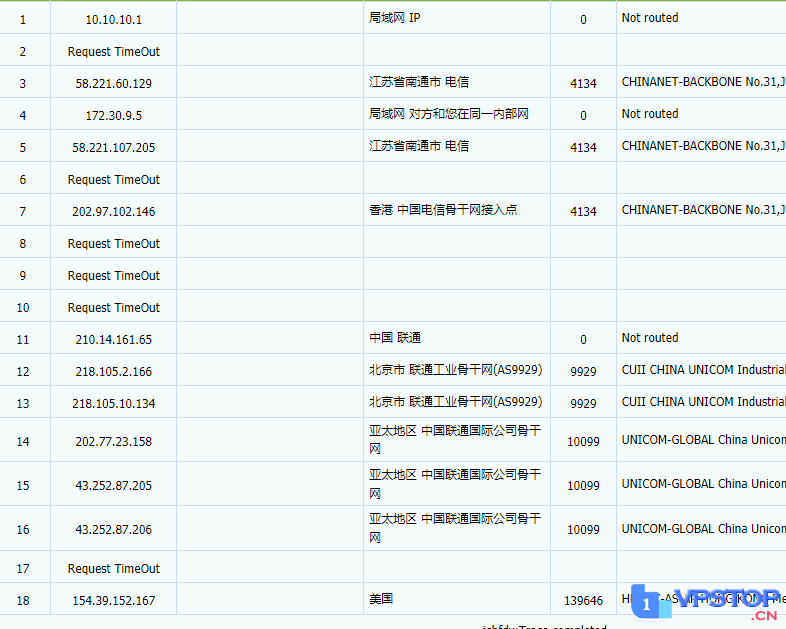786x629 pixels.
Task: Click Request TimeOut in hop 8
Action: [x=113, y=244]
